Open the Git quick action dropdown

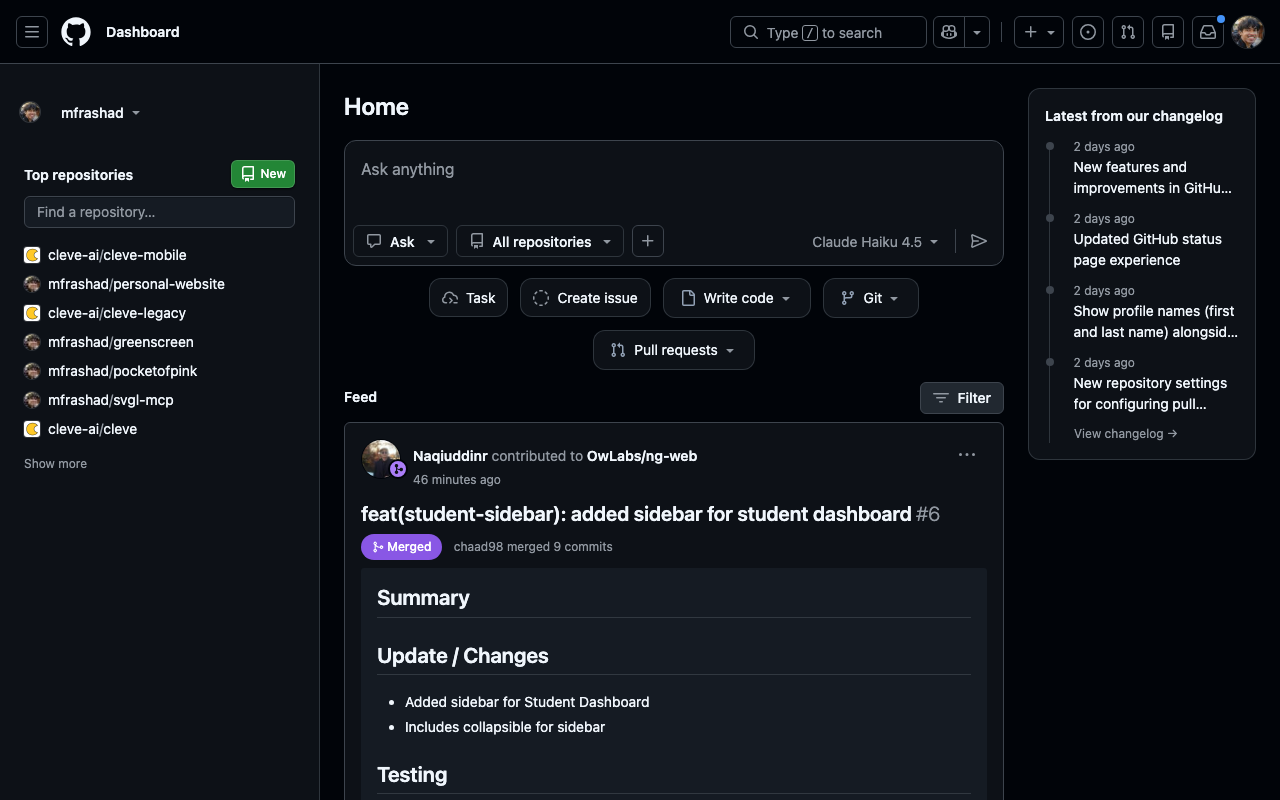(x=870, y=297)
